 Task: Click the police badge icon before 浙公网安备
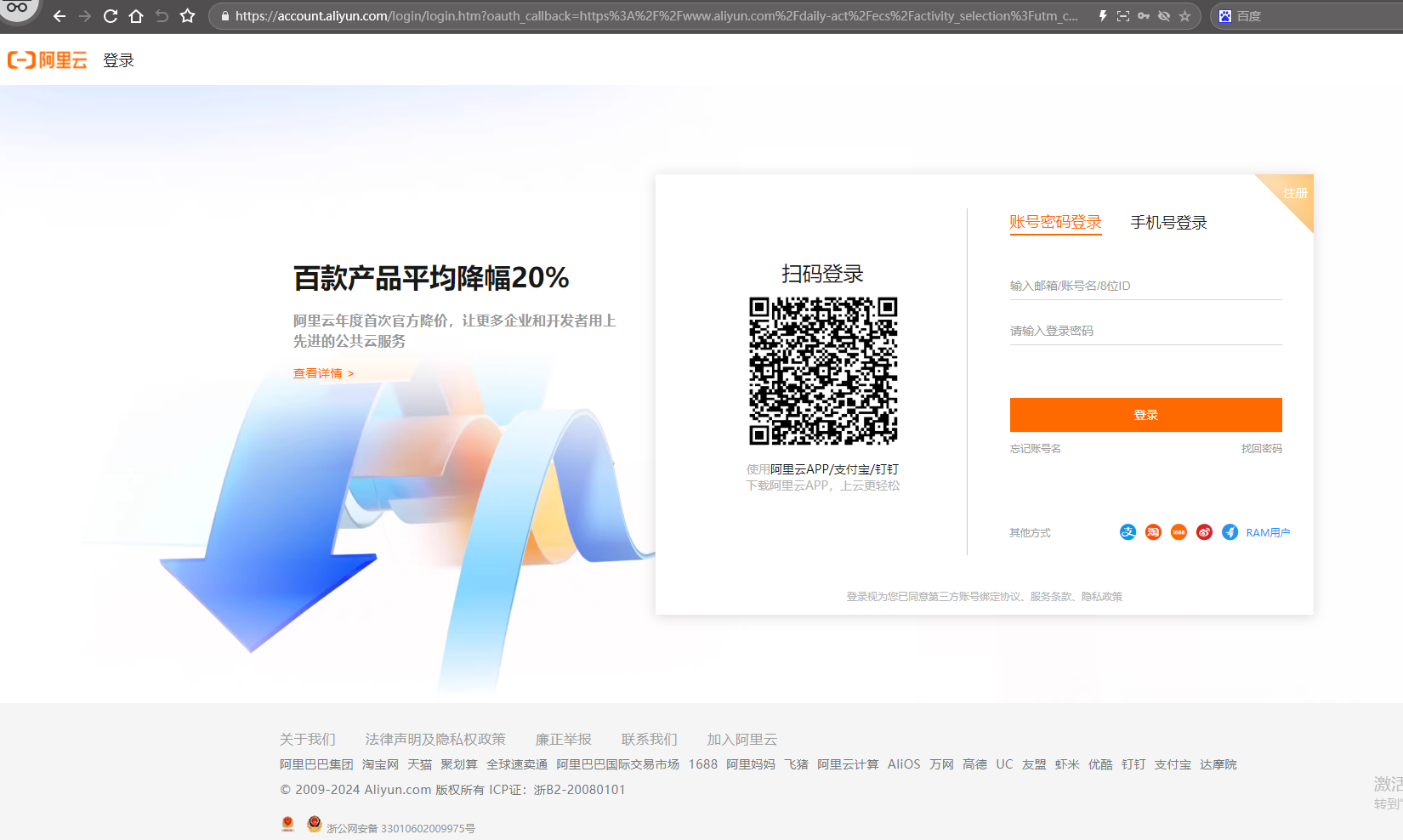(314, 824)
